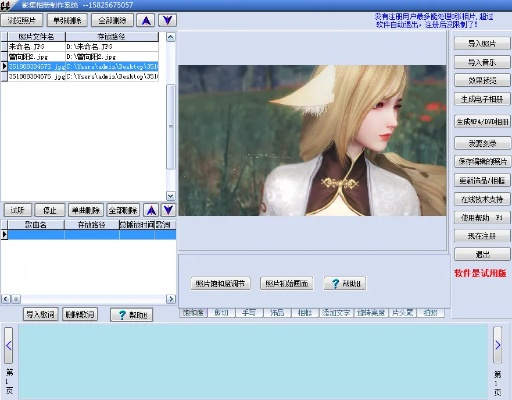Select the second .jpg row stored on D:
Screen dimensions: 512x400
[x=80, y=56]
